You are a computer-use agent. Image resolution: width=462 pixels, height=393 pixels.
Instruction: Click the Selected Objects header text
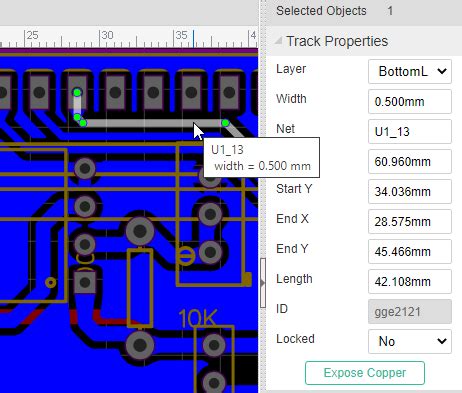pyautogui.click(x=321, y=11)
